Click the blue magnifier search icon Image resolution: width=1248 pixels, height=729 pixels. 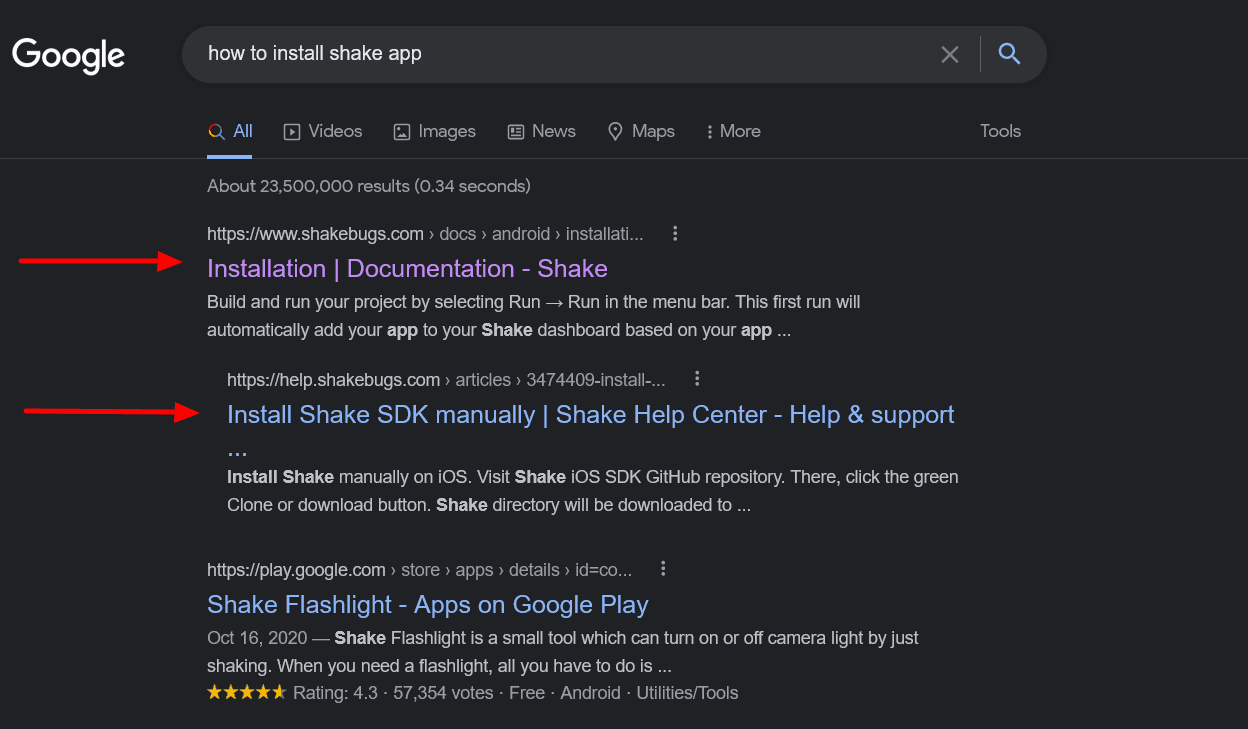pos(1009,54)
